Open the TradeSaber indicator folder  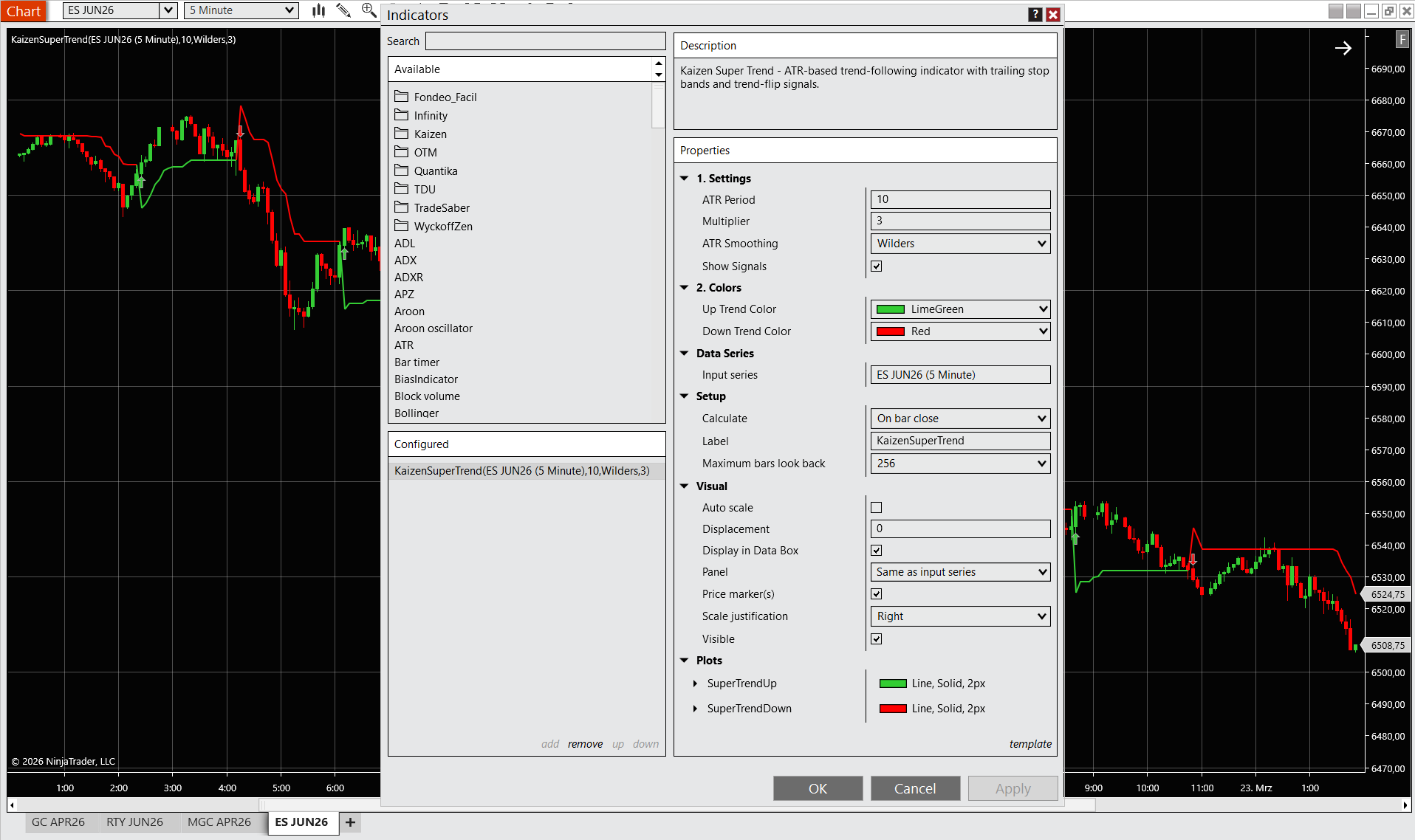441,208
